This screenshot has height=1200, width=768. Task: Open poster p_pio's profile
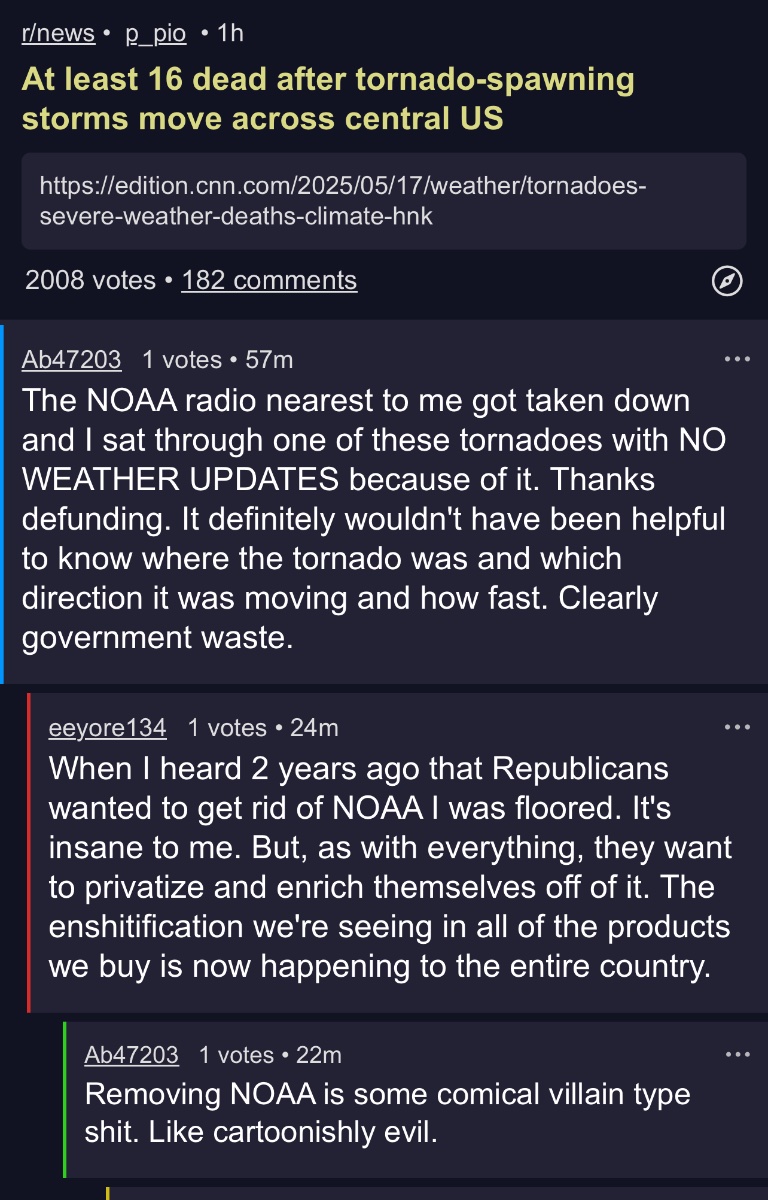(x=156, y=33)
